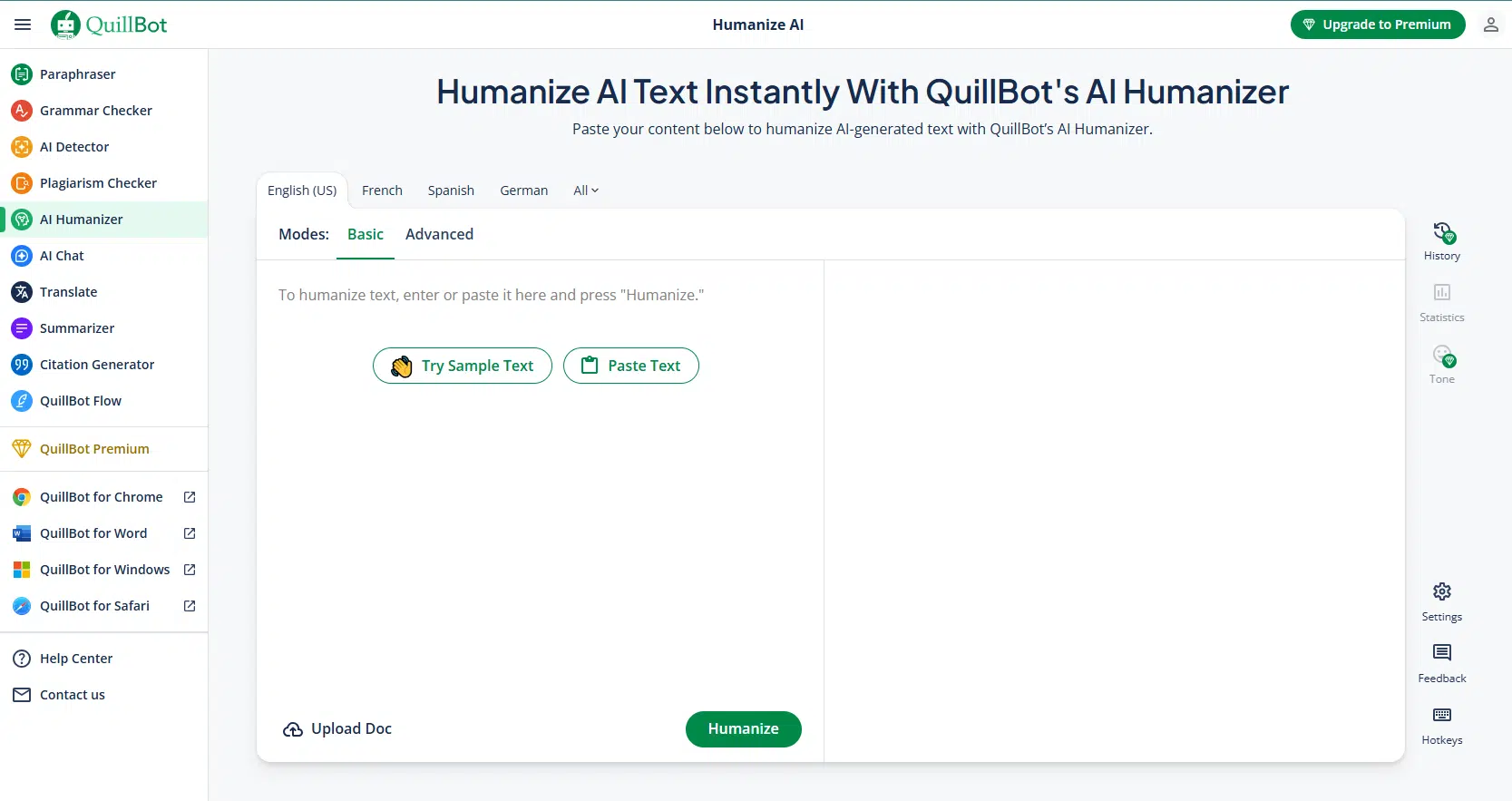Click the user account profile icon
Image resolution: width=1512 pixels, height=801 pixels.
coord(1490,24)
